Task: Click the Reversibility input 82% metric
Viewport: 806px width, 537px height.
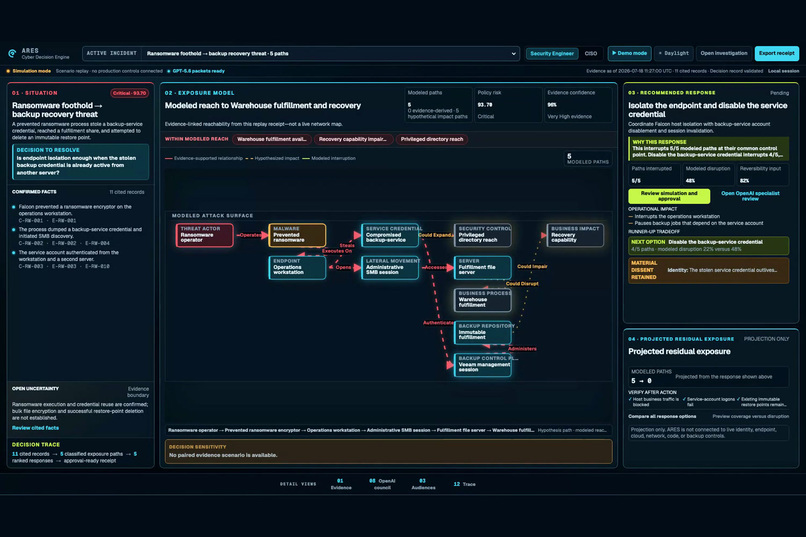Action: [763, 175]
